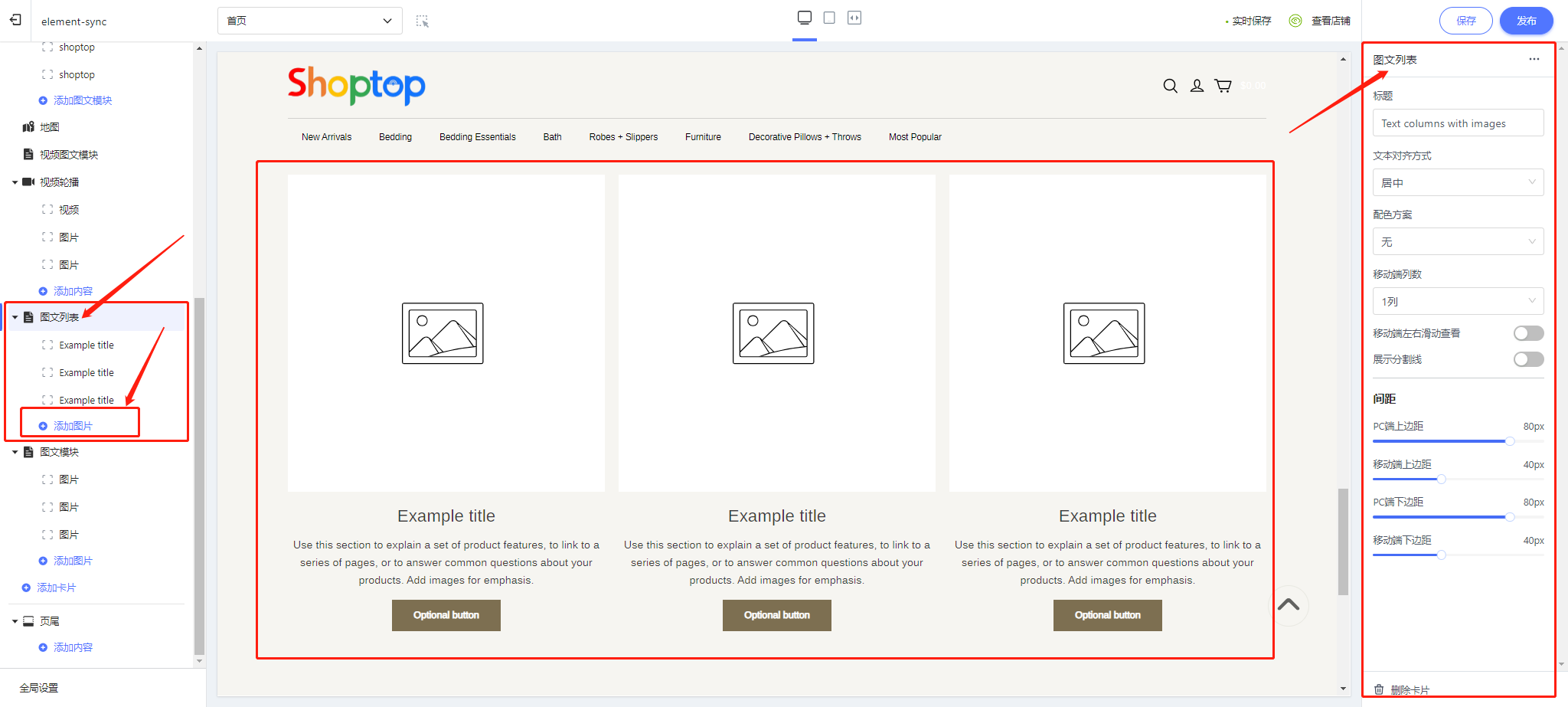Open the 配色方案 dropdown showing 无
This screenshot has width=1568, height=707.
coord(1458,241)
